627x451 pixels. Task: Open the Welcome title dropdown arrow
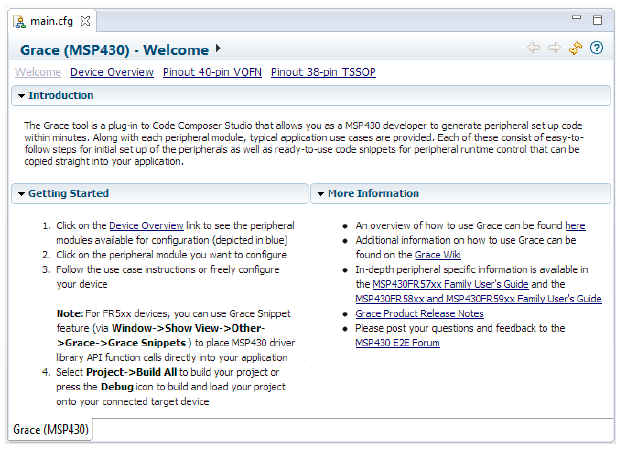[218, 48]
